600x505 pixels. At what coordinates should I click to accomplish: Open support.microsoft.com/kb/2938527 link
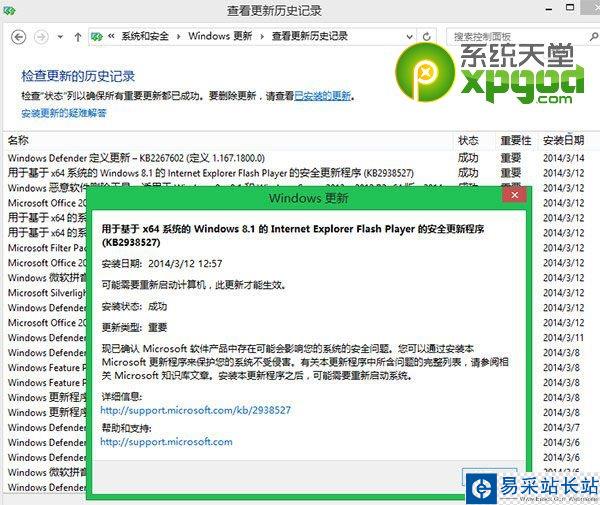pyautogui.click(x=196, y=411)
